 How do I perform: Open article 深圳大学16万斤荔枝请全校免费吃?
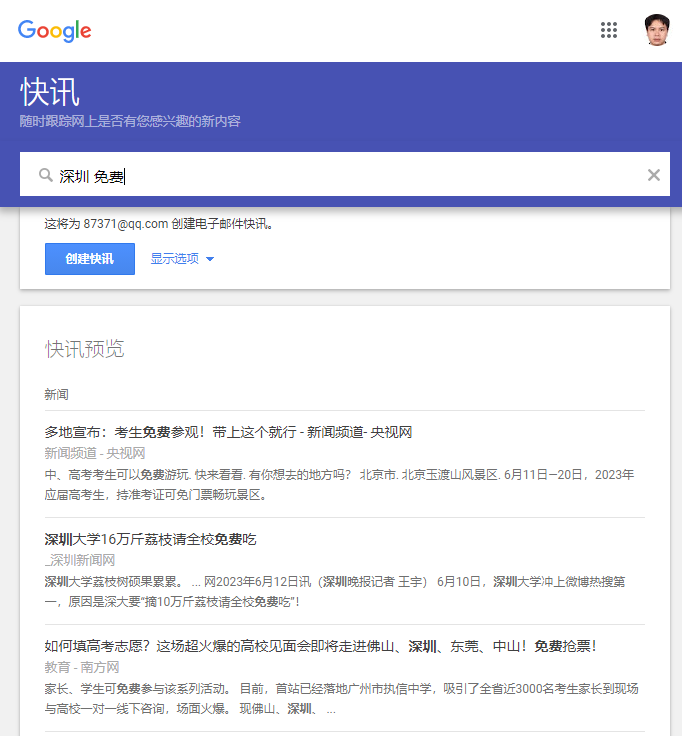(150, 539)
